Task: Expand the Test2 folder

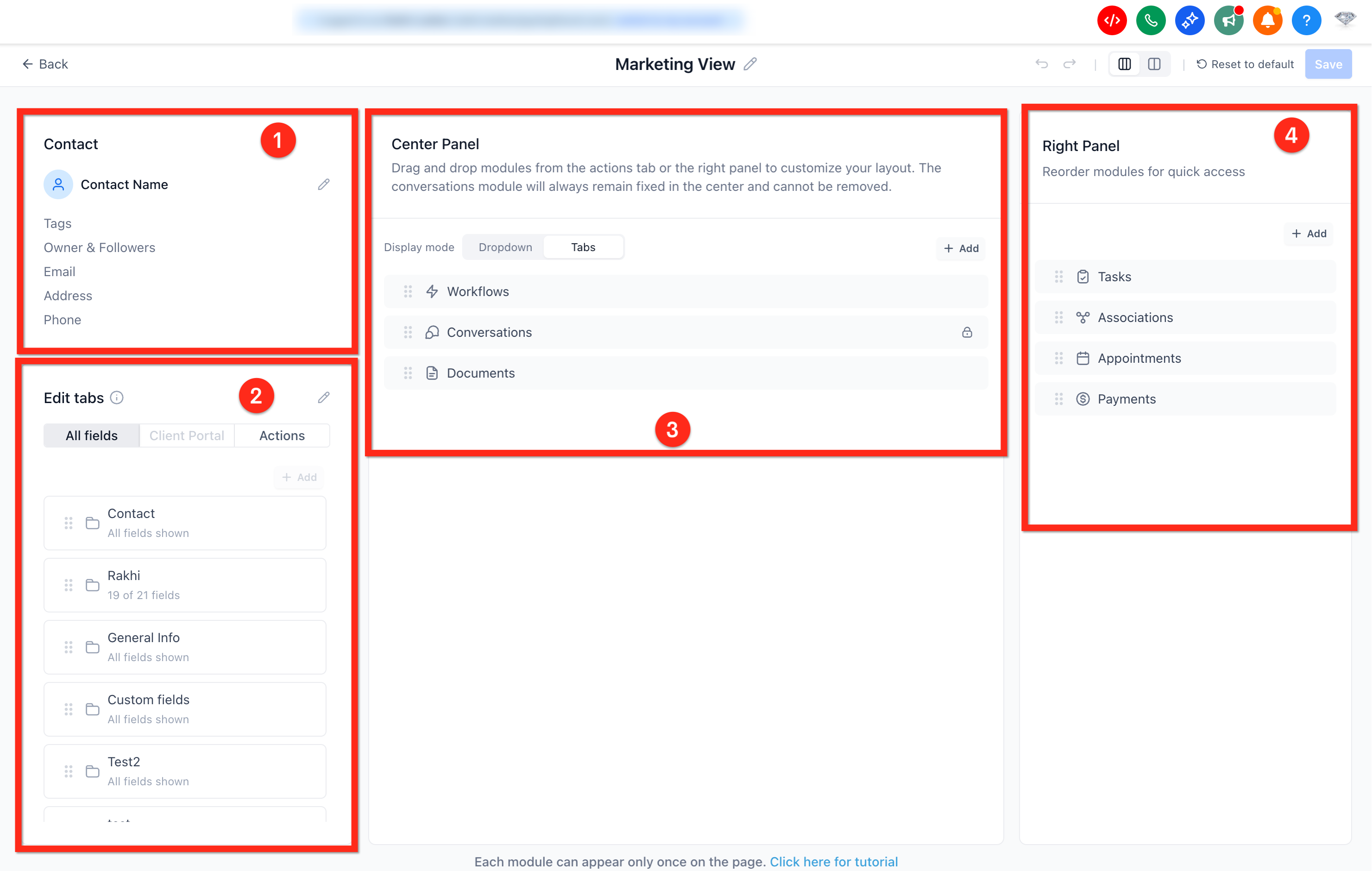Action: pos(185,771)
